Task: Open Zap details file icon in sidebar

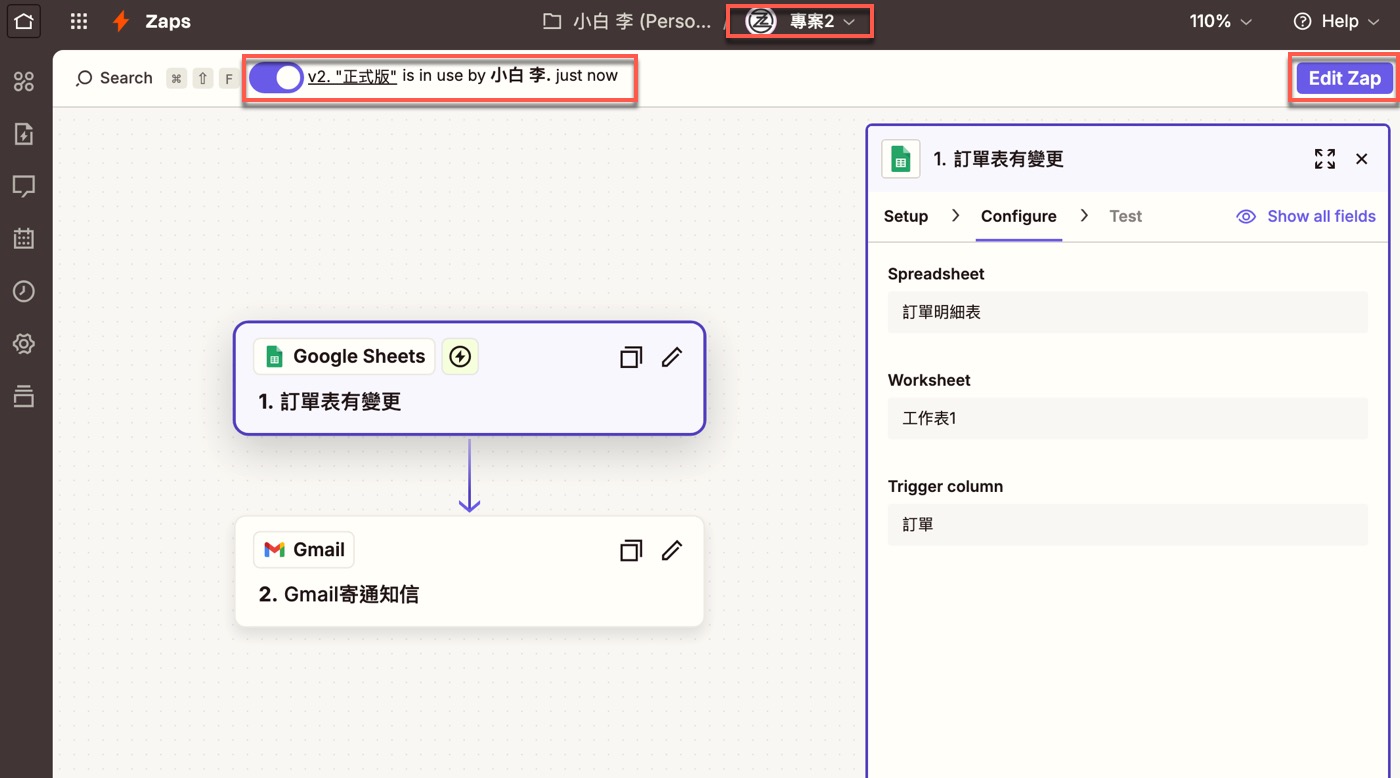Action: [24, 134]
